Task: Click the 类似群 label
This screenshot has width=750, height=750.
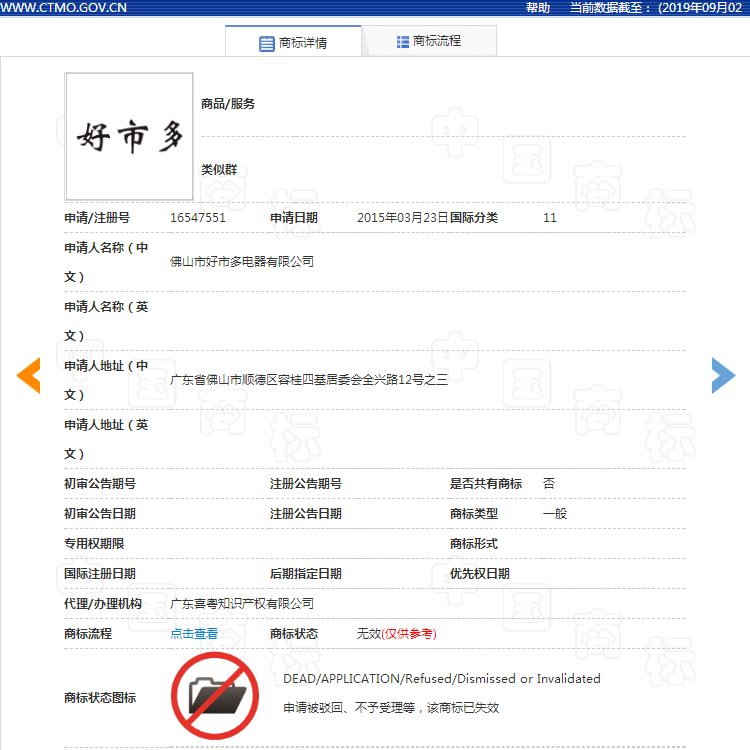Action: [219, 170]
